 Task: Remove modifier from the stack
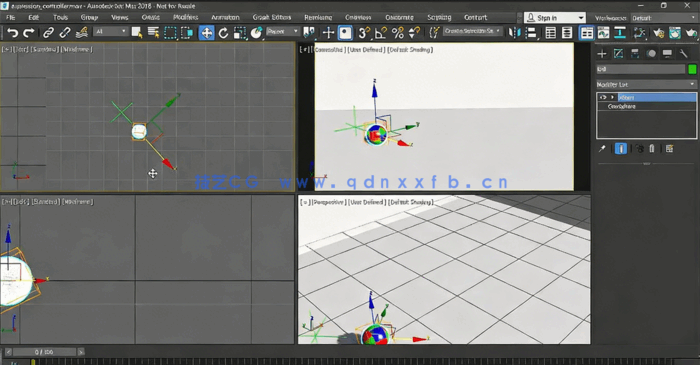pyautogui.click(x=652, y=149)
